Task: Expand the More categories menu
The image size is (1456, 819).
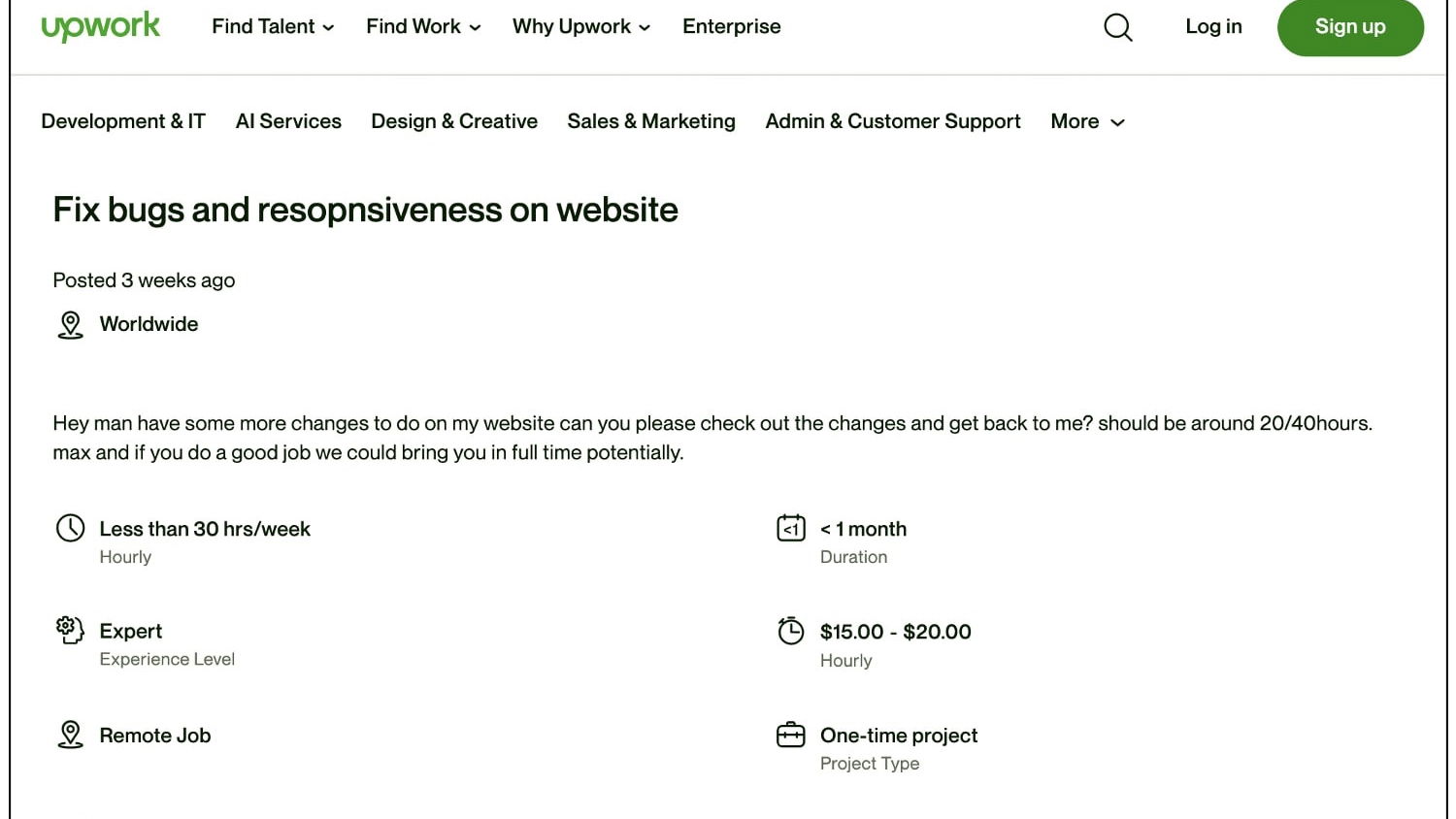Action: click(x=1087, y=121)
